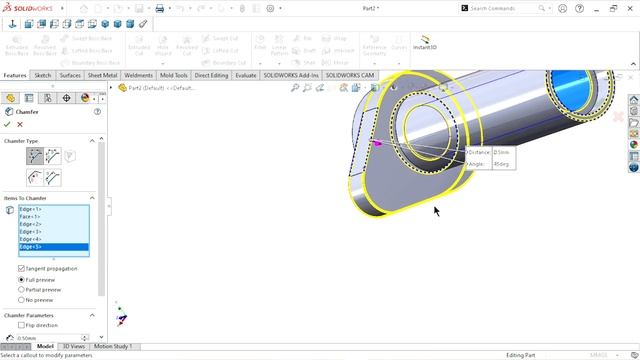Collapse Chamfer Type section
Viewport: 640px width, 360px height.
(92, 140)
